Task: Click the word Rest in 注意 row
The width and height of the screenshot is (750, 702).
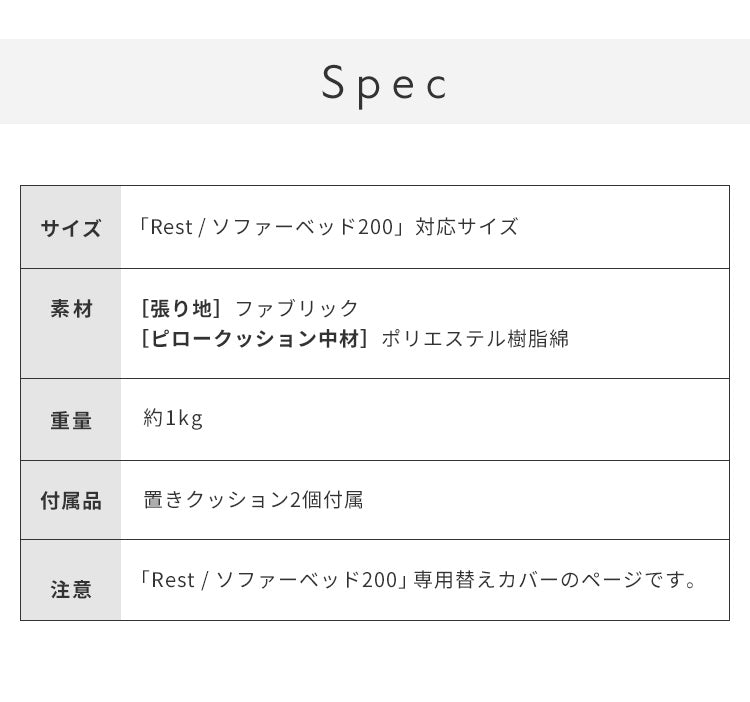Action: 171,580
